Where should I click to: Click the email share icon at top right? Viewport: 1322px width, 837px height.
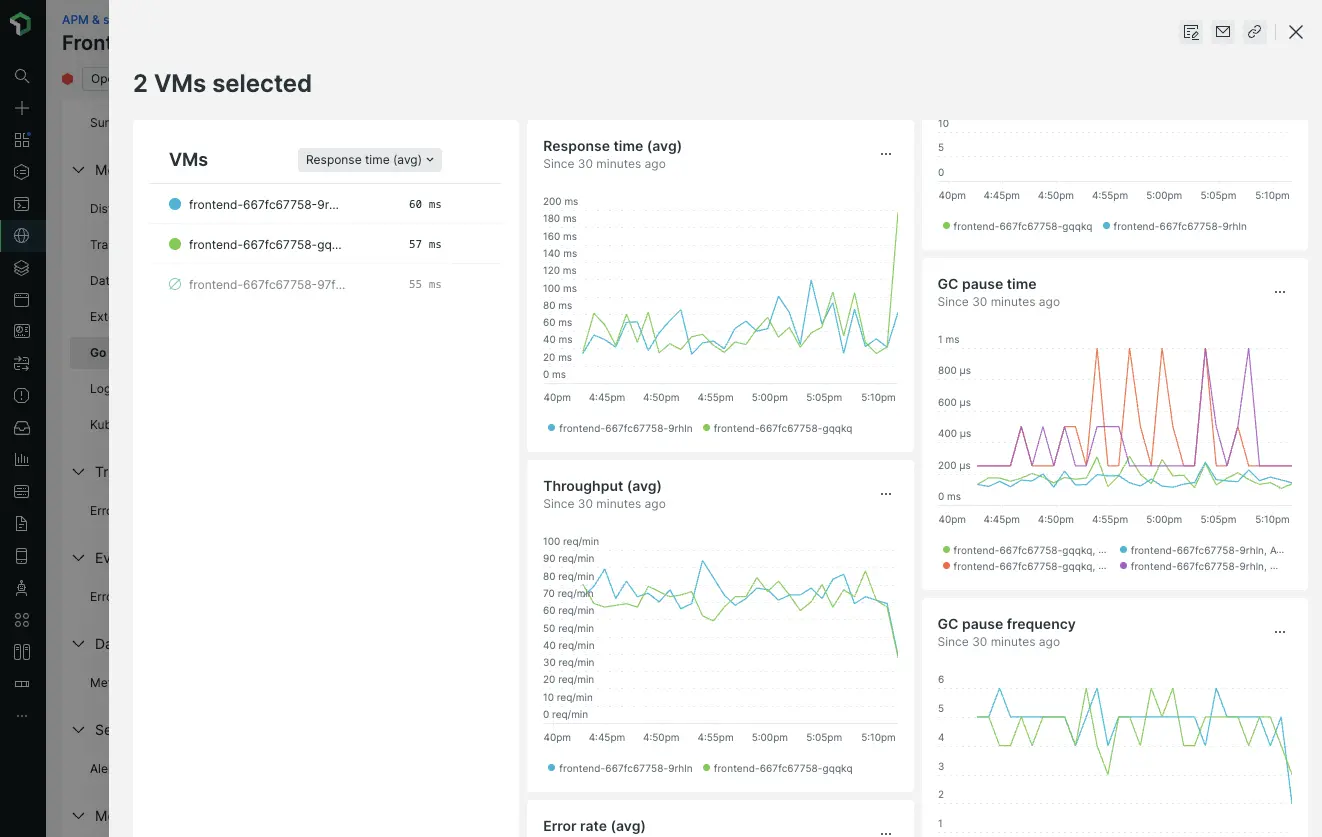pos(1223,32)
